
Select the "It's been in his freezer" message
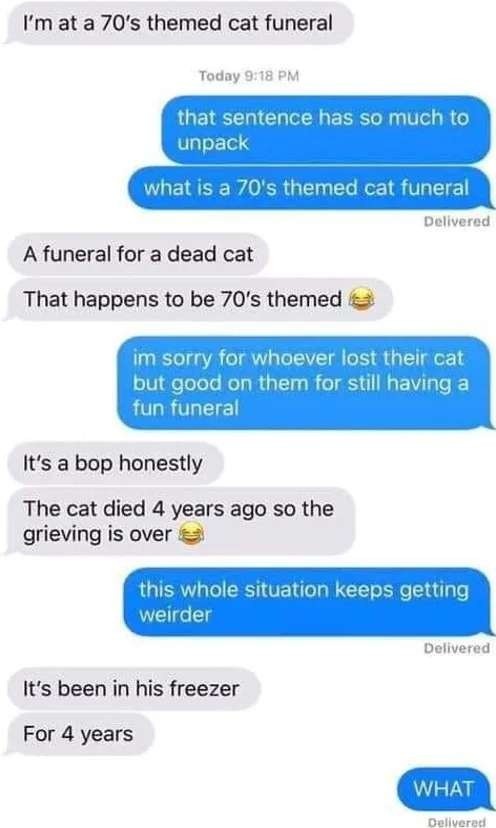point(134,689)
